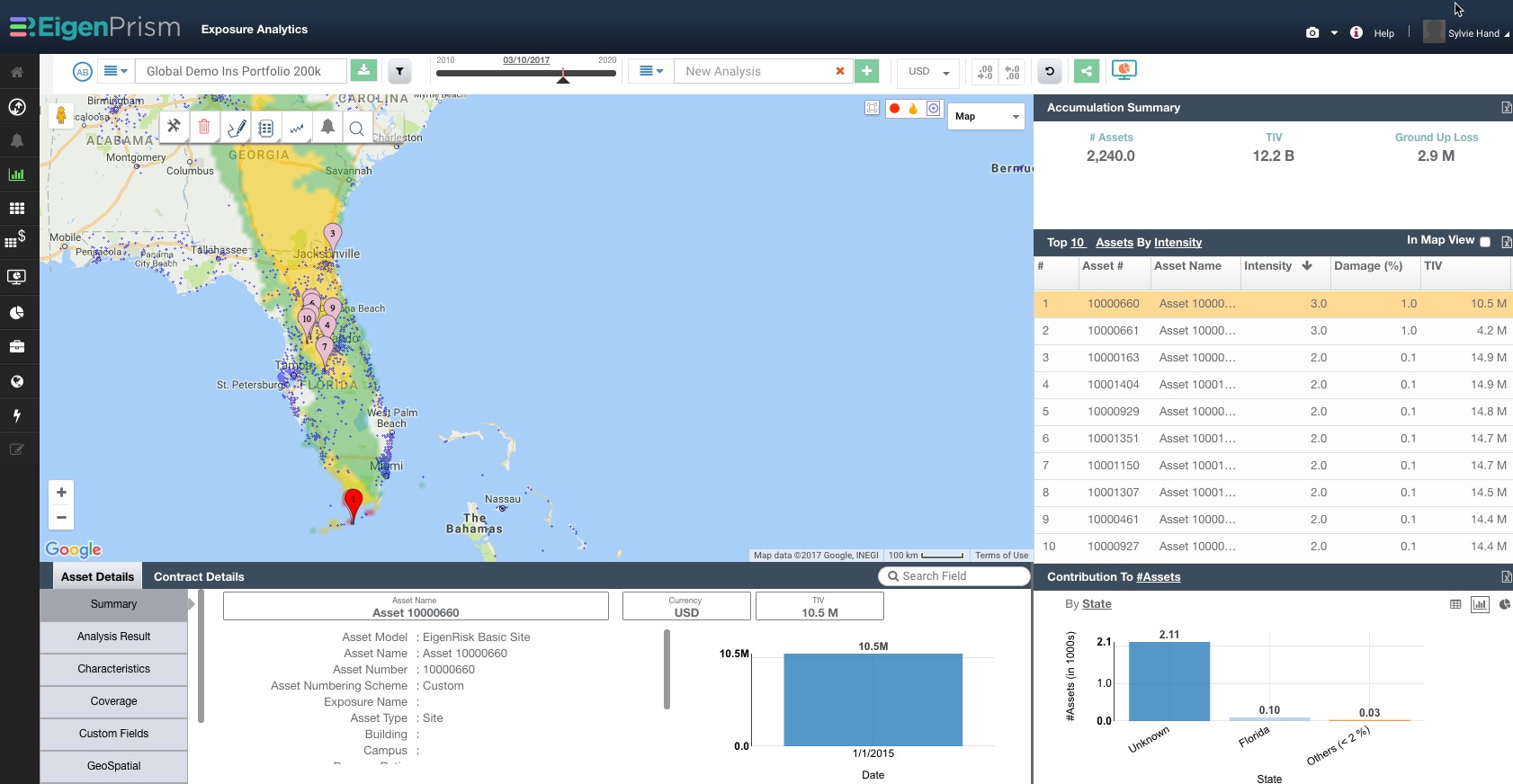This screenshot has width=1513, height=784.
Task: Change the By State grouping selector
Action: point(1097,604)
